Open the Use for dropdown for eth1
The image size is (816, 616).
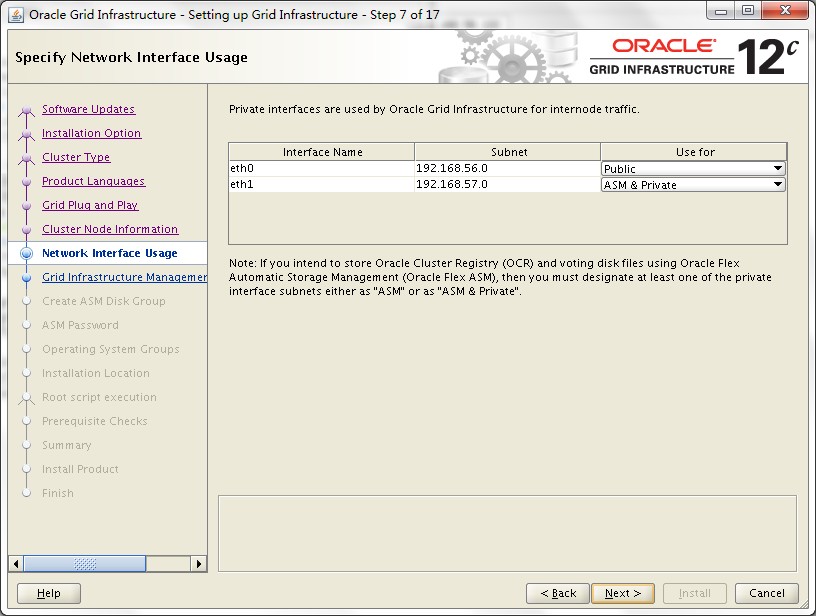(693, 185)
